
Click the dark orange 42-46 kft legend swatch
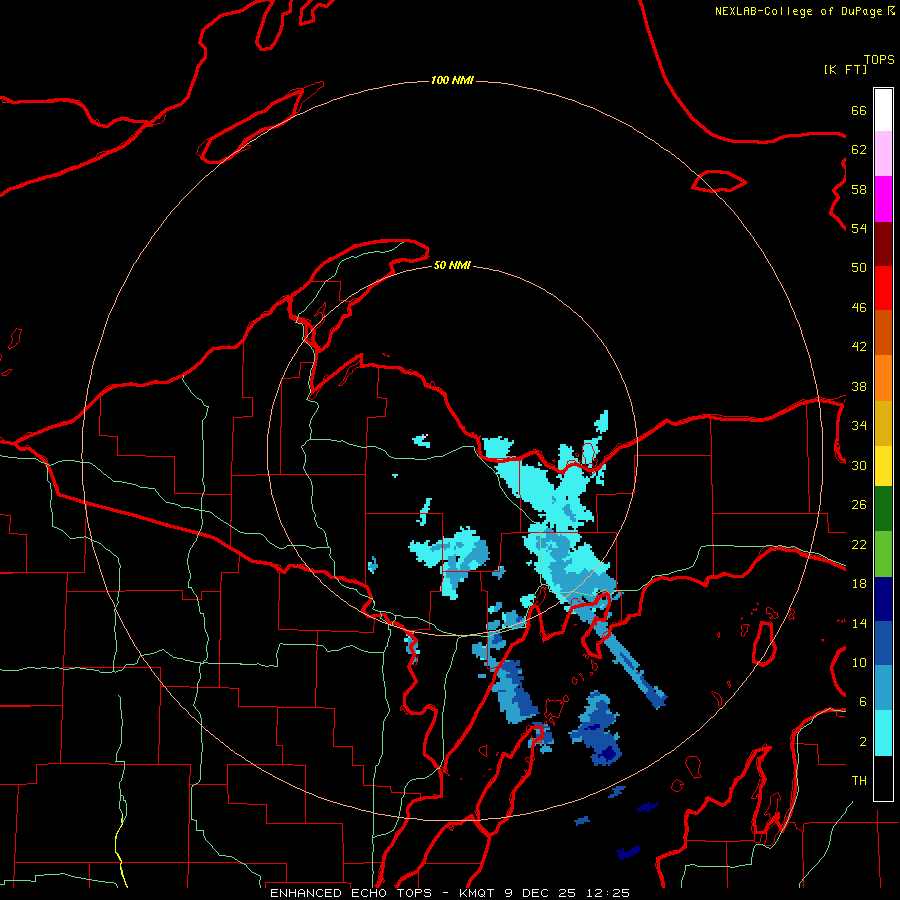point(883,333)
